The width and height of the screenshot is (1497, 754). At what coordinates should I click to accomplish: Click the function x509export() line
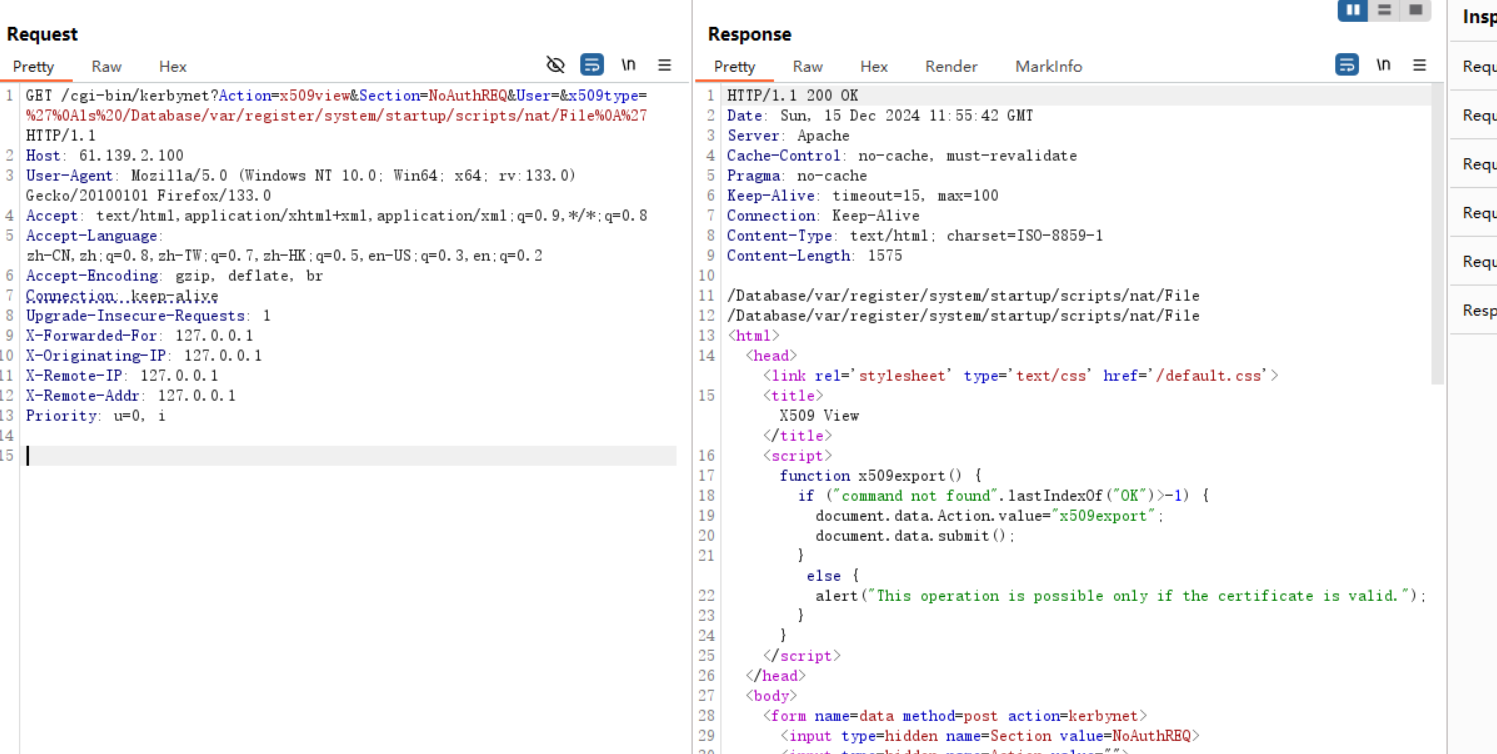coord(881,476)
